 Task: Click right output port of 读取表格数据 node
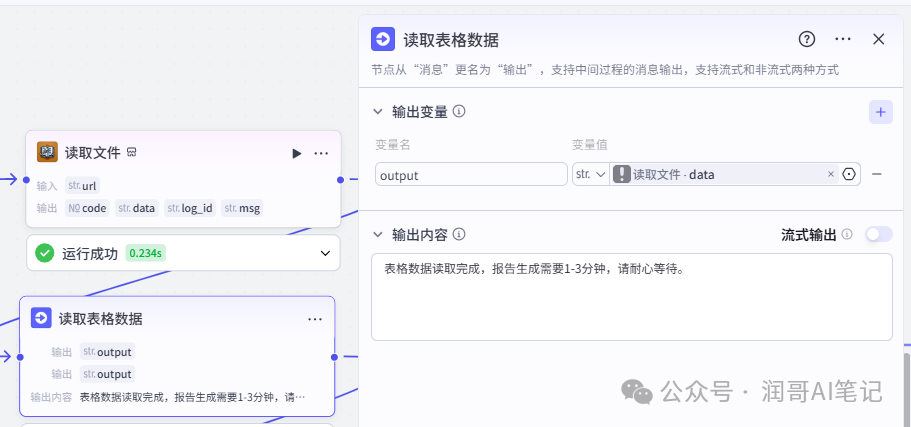[335, 357]
